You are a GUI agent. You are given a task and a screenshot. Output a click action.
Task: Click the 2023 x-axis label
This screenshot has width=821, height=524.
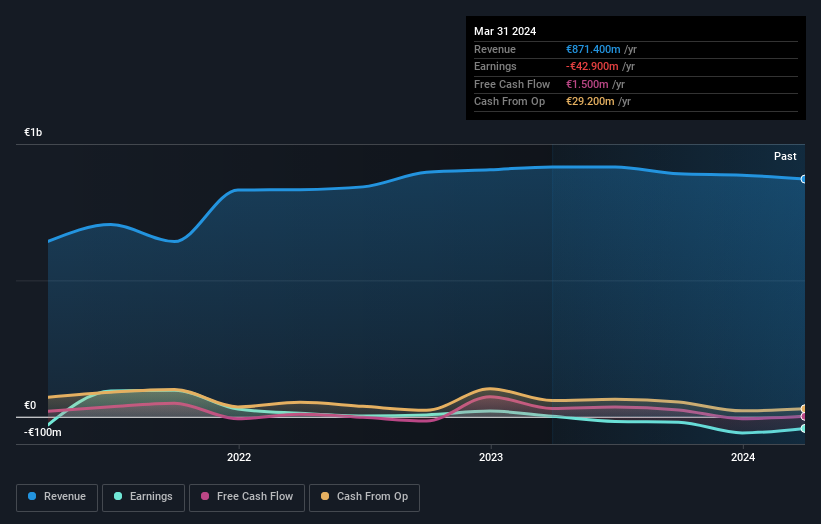[491, 457]
